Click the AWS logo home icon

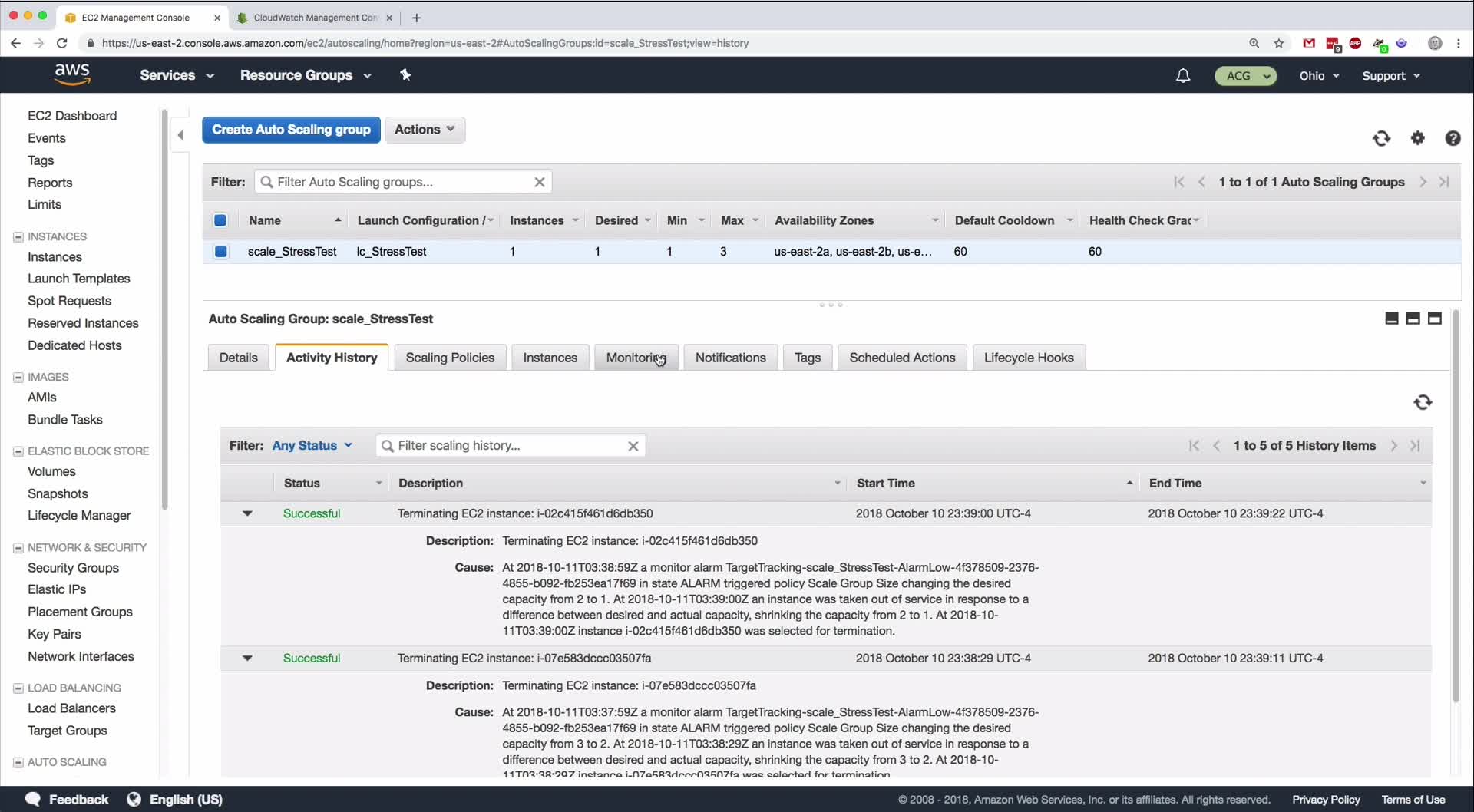(x=72, y=74)
